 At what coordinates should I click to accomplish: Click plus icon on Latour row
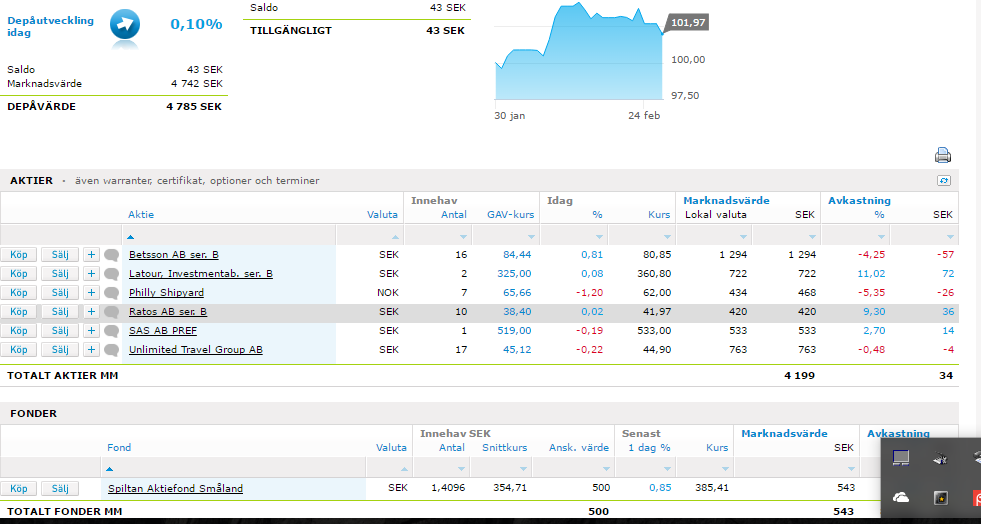[91, 274]
